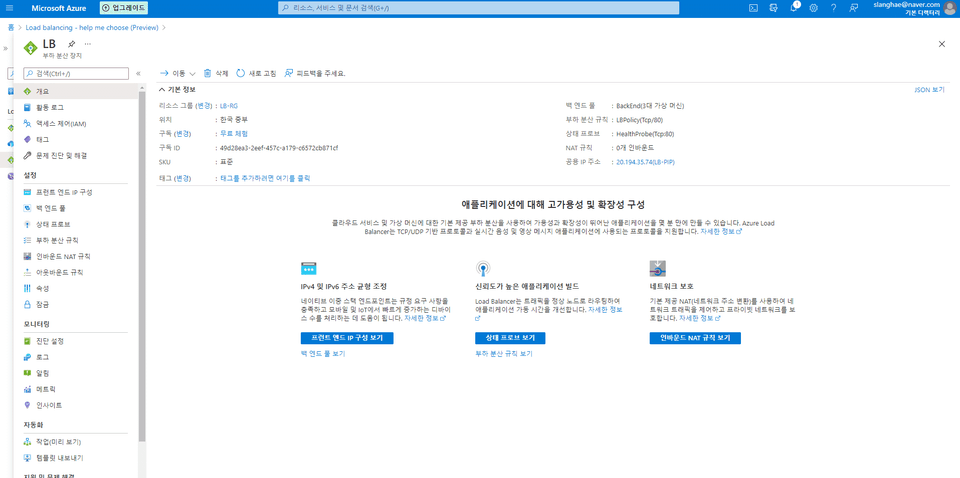Screen dimensions: 960x478
Task: Open the top bar feedback icon
Action: [853, 8]
